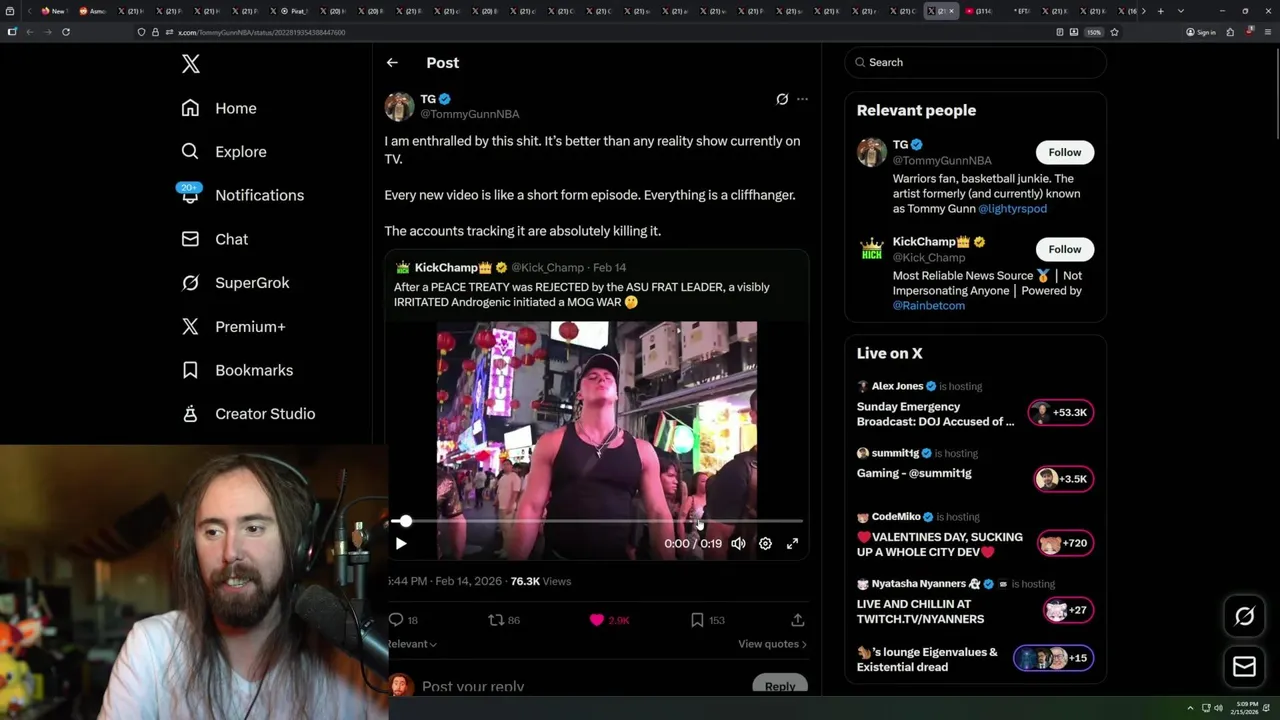Click reply icon with 18 replies

(396, 620)
